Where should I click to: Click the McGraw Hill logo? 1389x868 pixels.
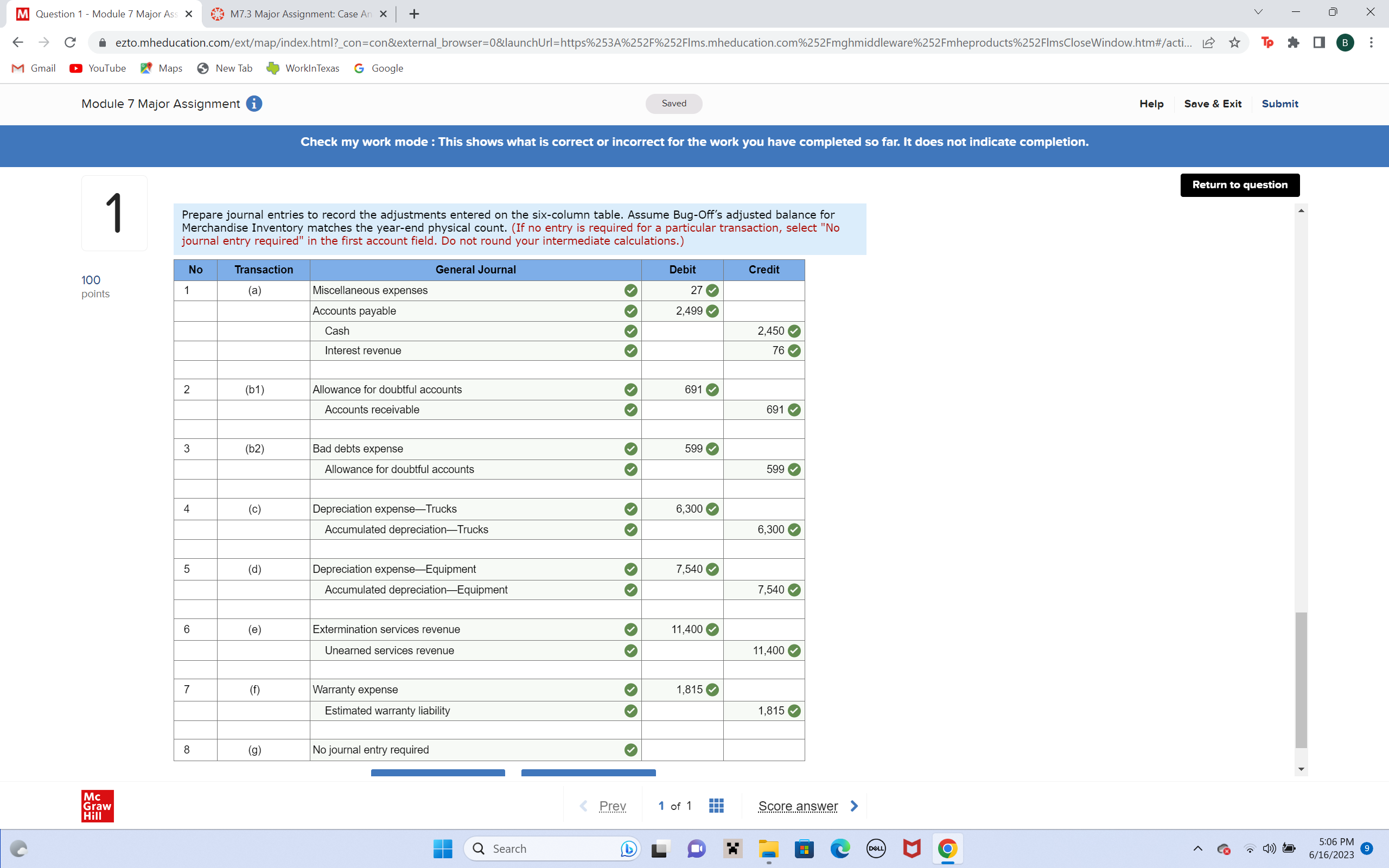[x=98, y=806]
